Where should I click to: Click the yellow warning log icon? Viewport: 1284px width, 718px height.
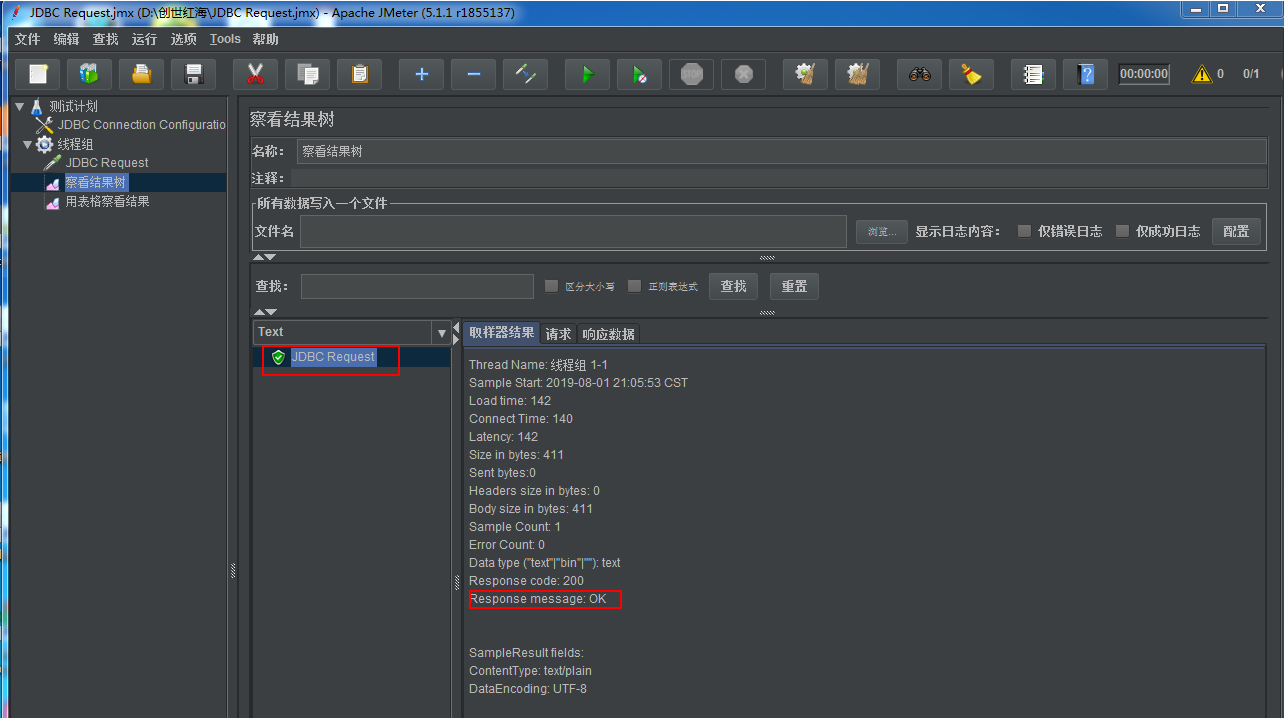coord(1202,74)
